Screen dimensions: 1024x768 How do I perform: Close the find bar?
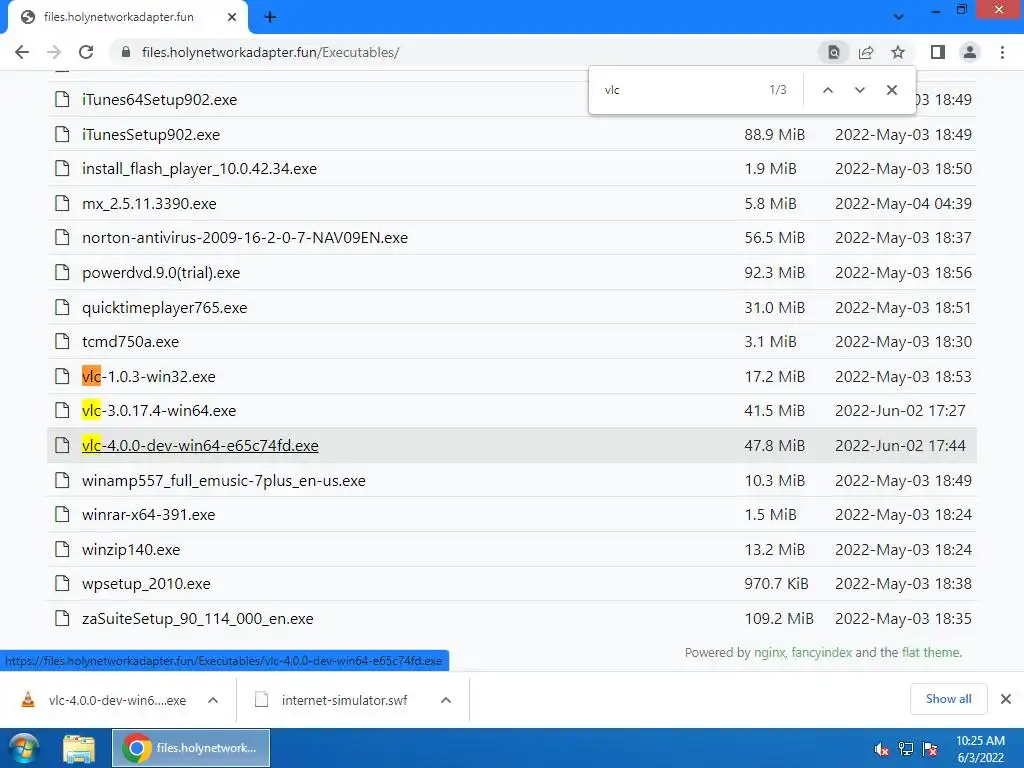(891, 90)
